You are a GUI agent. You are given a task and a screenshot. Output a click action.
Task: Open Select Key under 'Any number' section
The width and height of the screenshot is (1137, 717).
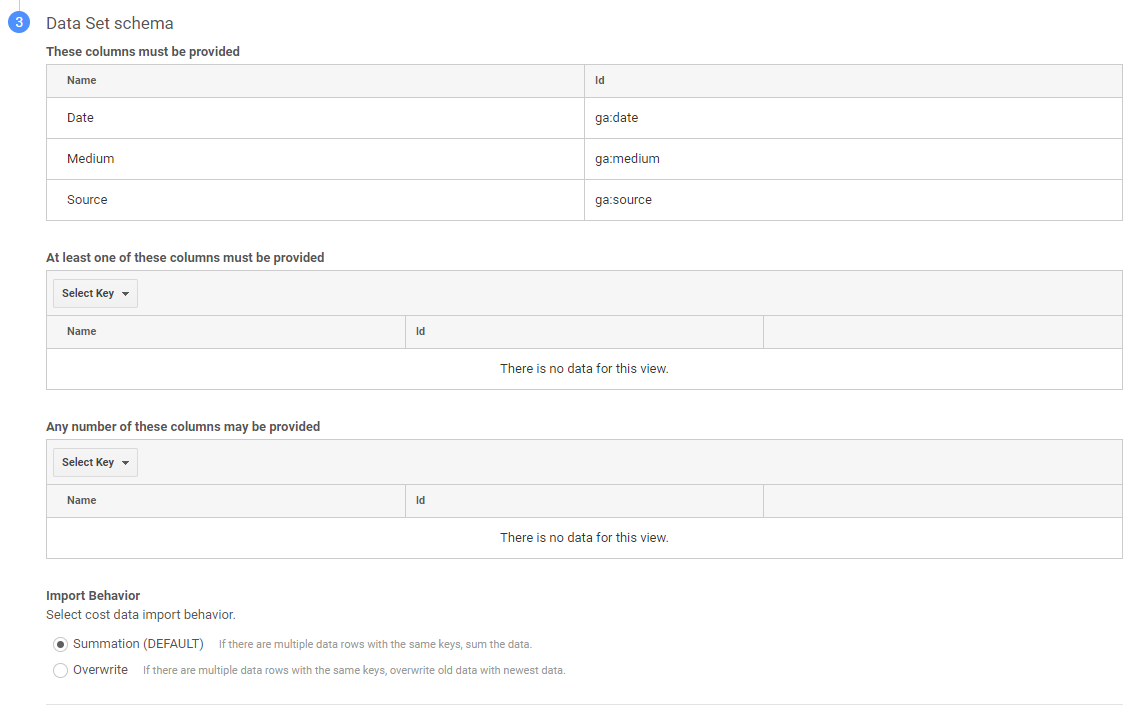(95, 462)
